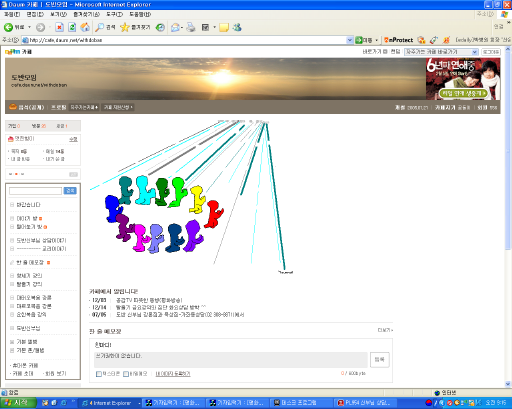This screenshot has height=409, width=512.
Task: Expand the 자주가는카페+ button in the brown bar
Action: 84,107
